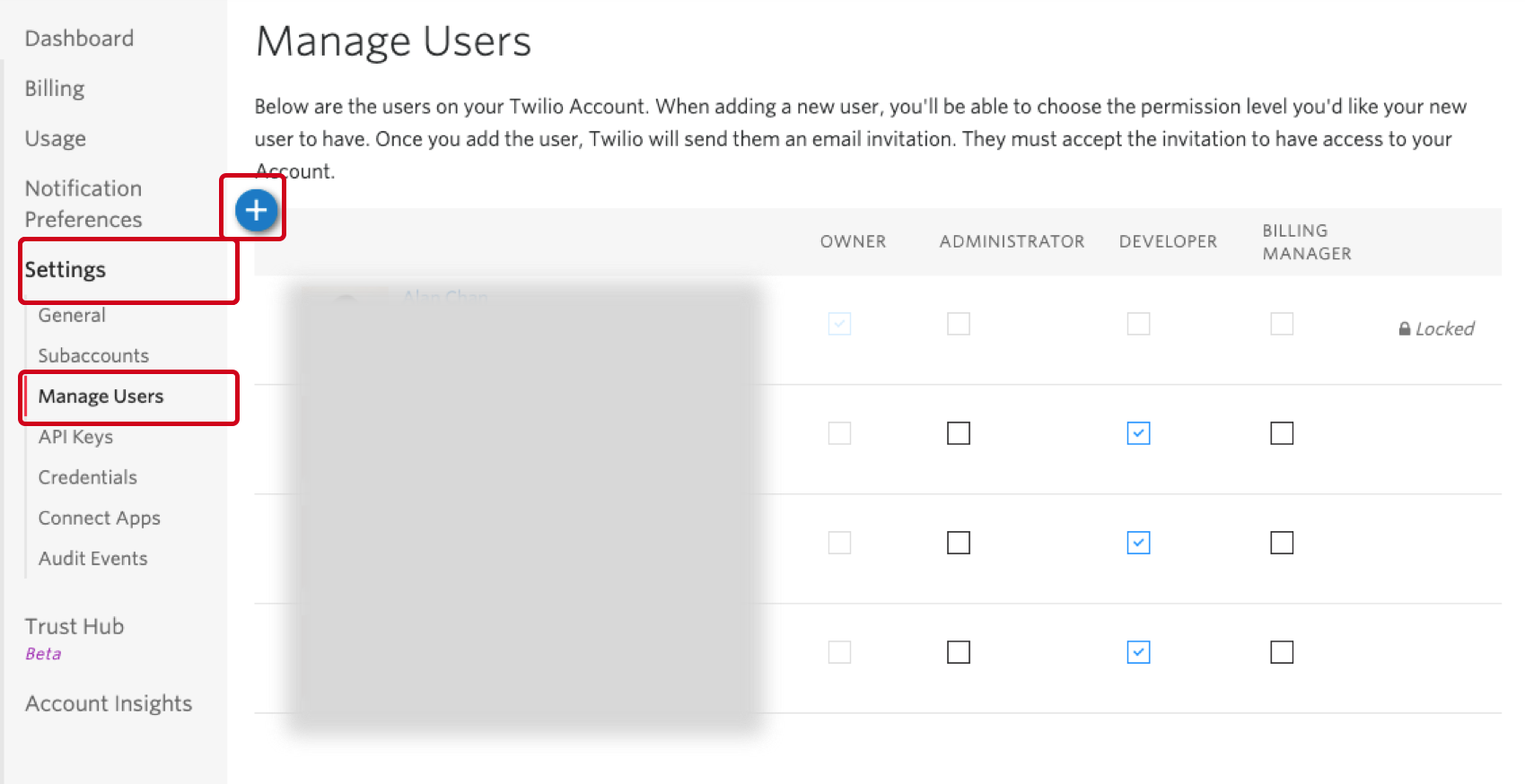Collapse the Settings section in sidebar
1525x784 pixels.
click(66, 270)
